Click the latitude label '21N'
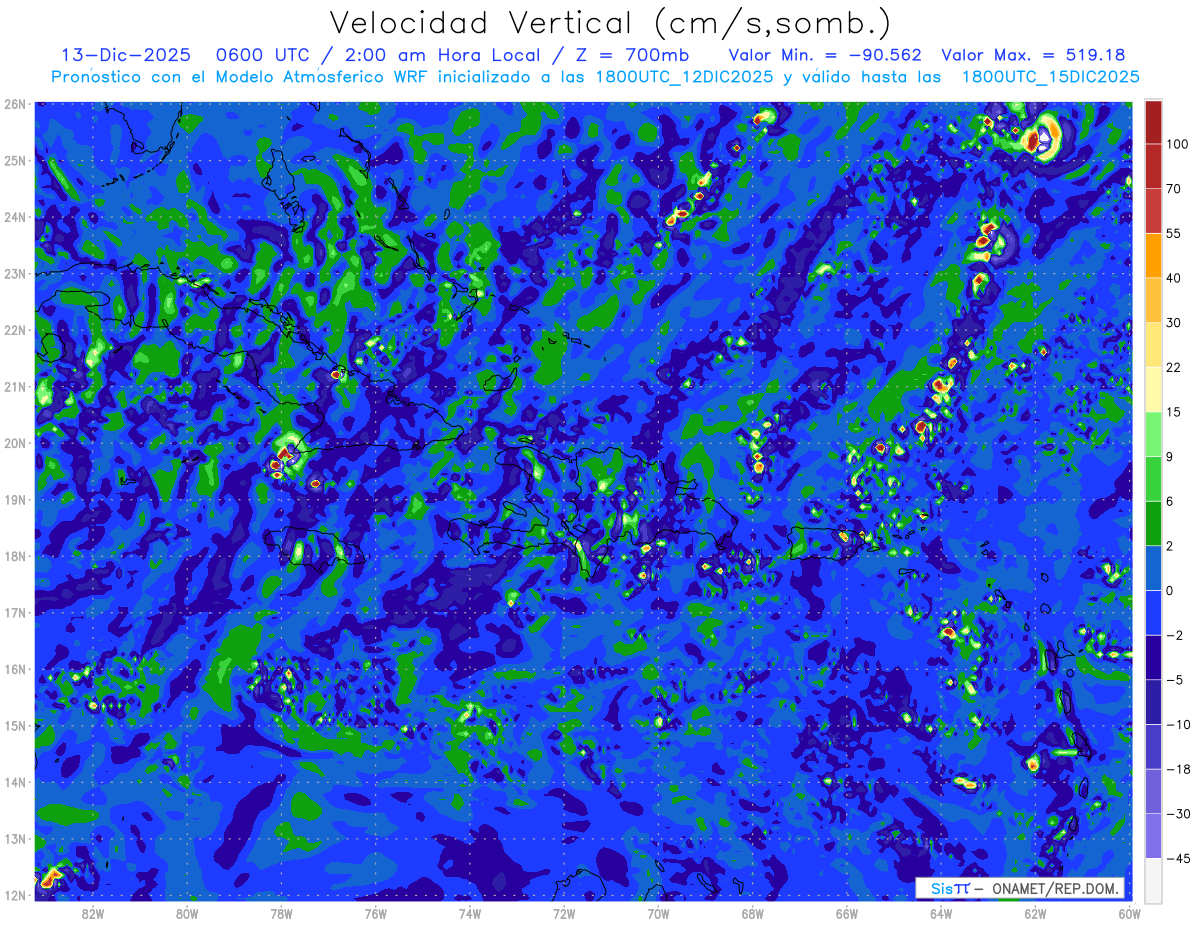1200x927 pixels. coord(15,386)
